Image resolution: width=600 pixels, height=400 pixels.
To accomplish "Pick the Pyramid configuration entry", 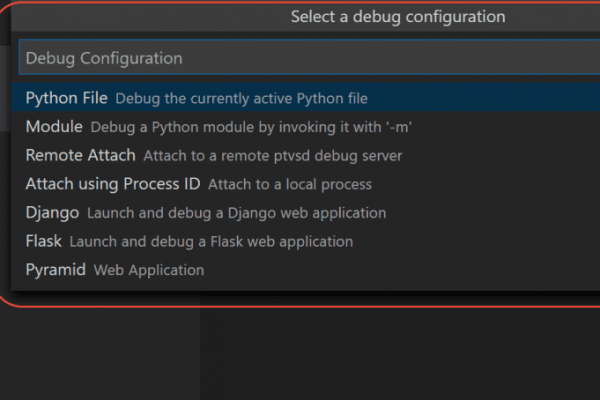I will pos(305,270).
